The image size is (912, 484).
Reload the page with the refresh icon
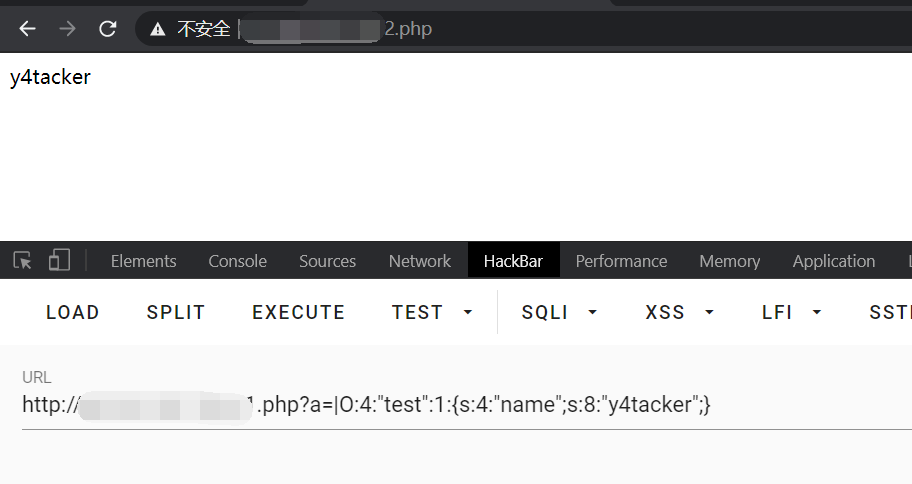click(x=108, y=29)
